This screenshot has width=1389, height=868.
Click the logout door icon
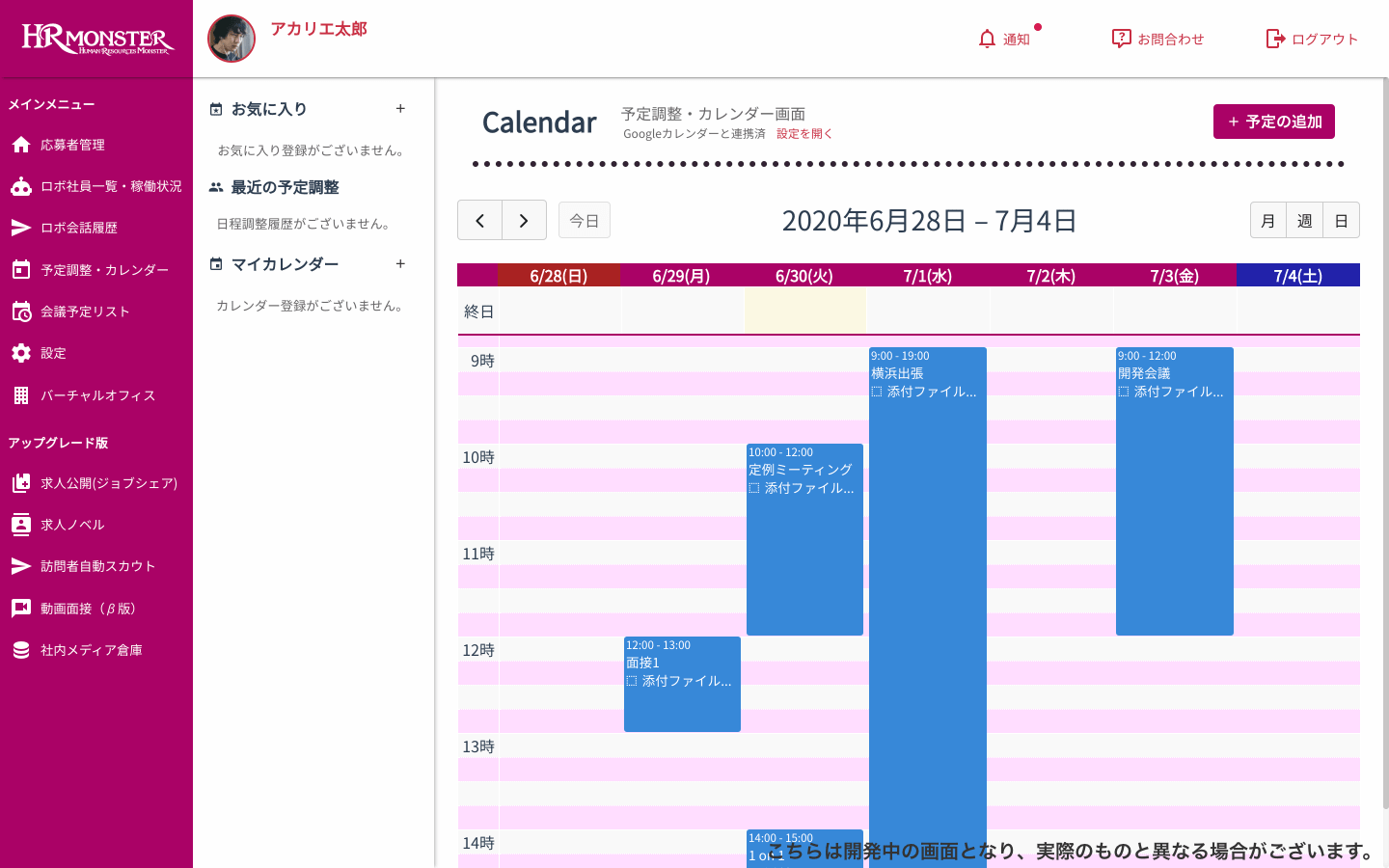pos(1275,39)
